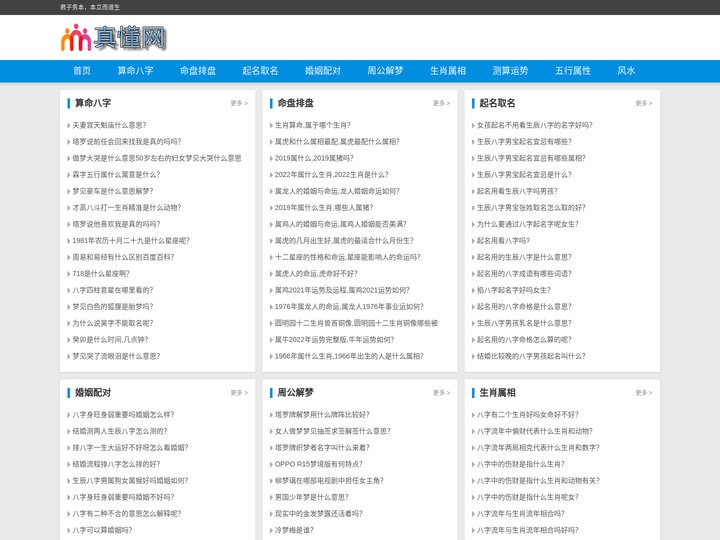The width and height of the screenshot is (720, 540).
Task: Open article 属鸡2021年运势及运程,属鸡2021运势如何?
Action: tap(342, 290)
